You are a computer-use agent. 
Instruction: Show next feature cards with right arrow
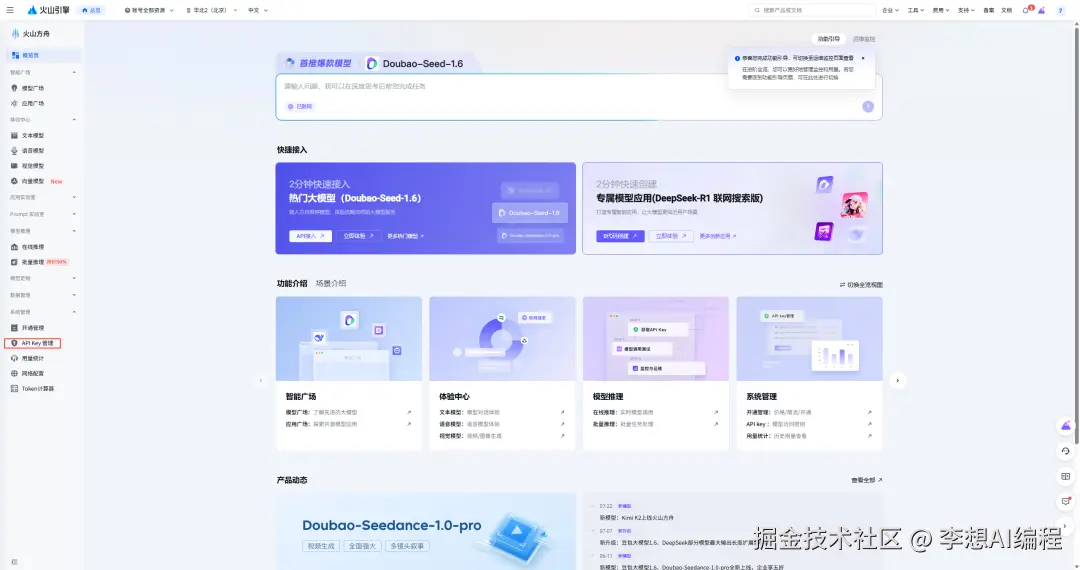coord(897,380)
